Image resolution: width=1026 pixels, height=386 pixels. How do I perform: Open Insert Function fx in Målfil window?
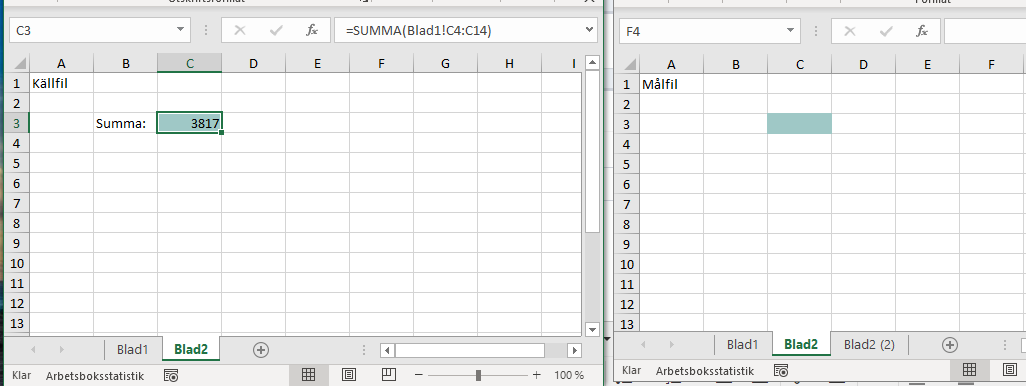(922, 31)
